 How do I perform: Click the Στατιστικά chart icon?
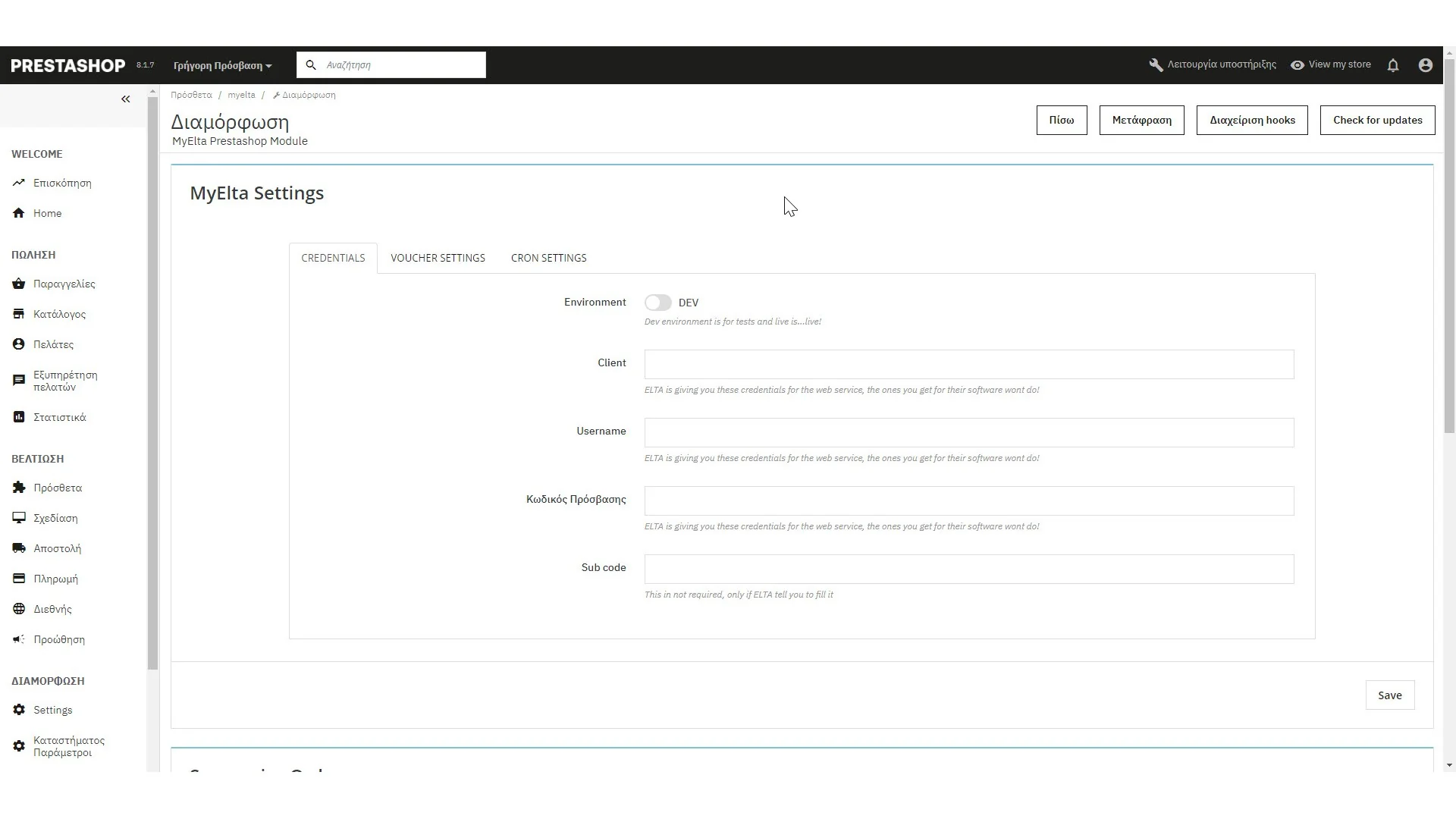coord(19,418)
